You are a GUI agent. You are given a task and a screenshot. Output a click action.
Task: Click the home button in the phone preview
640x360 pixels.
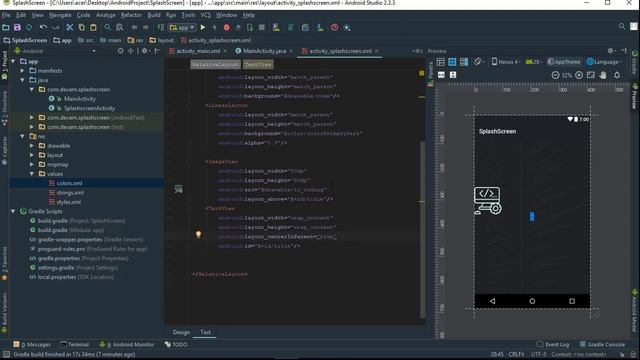[x=532, y=301]
